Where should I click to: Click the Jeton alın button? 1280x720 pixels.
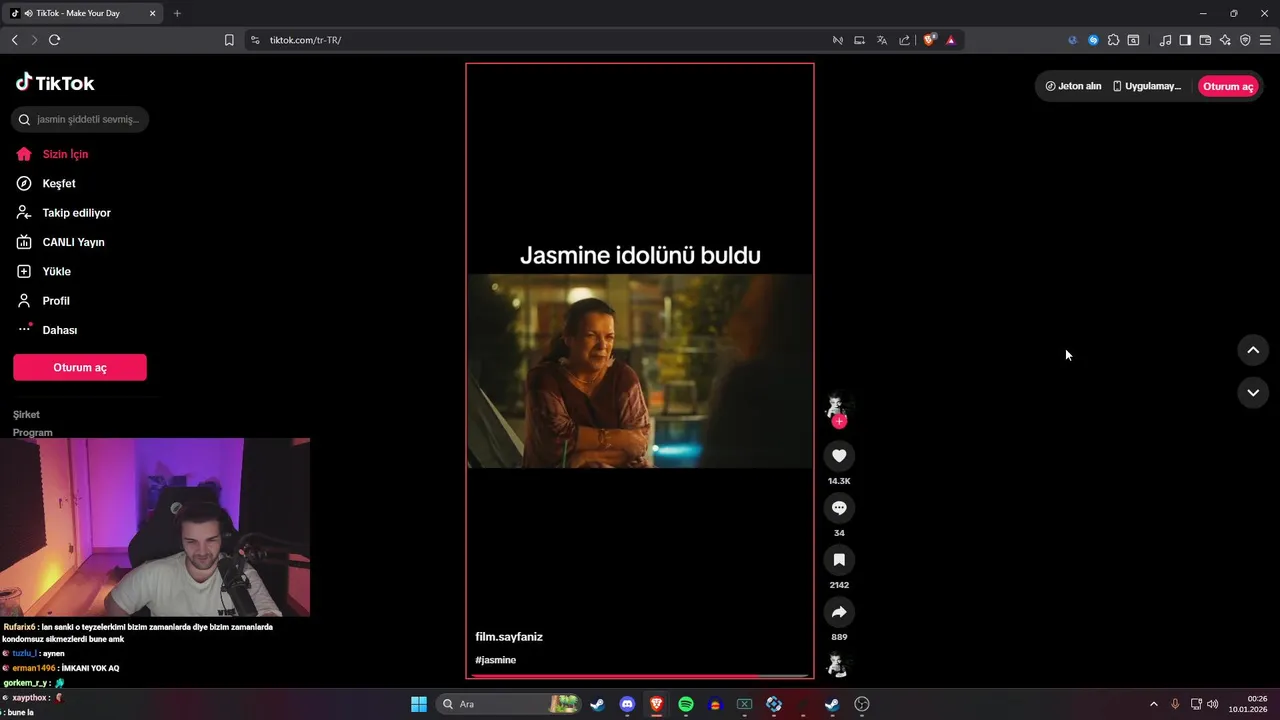tap(1073, 86)
